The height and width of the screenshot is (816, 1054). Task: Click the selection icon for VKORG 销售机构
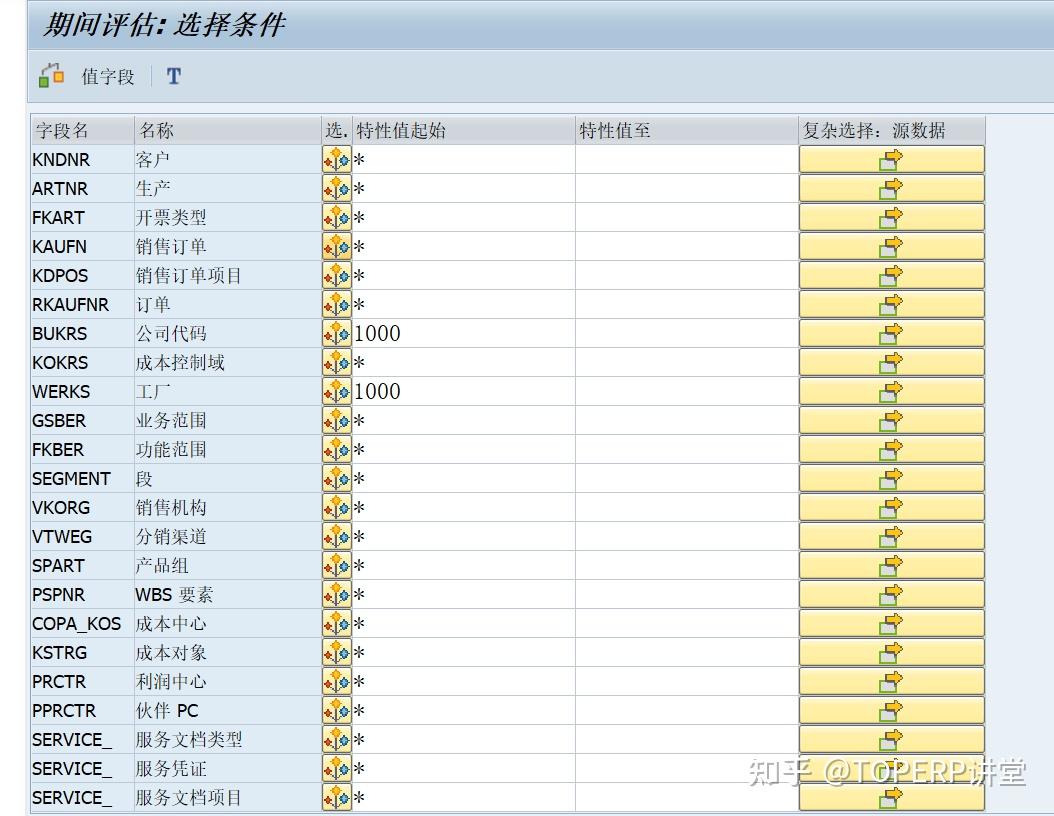click(x=337, y=507)
